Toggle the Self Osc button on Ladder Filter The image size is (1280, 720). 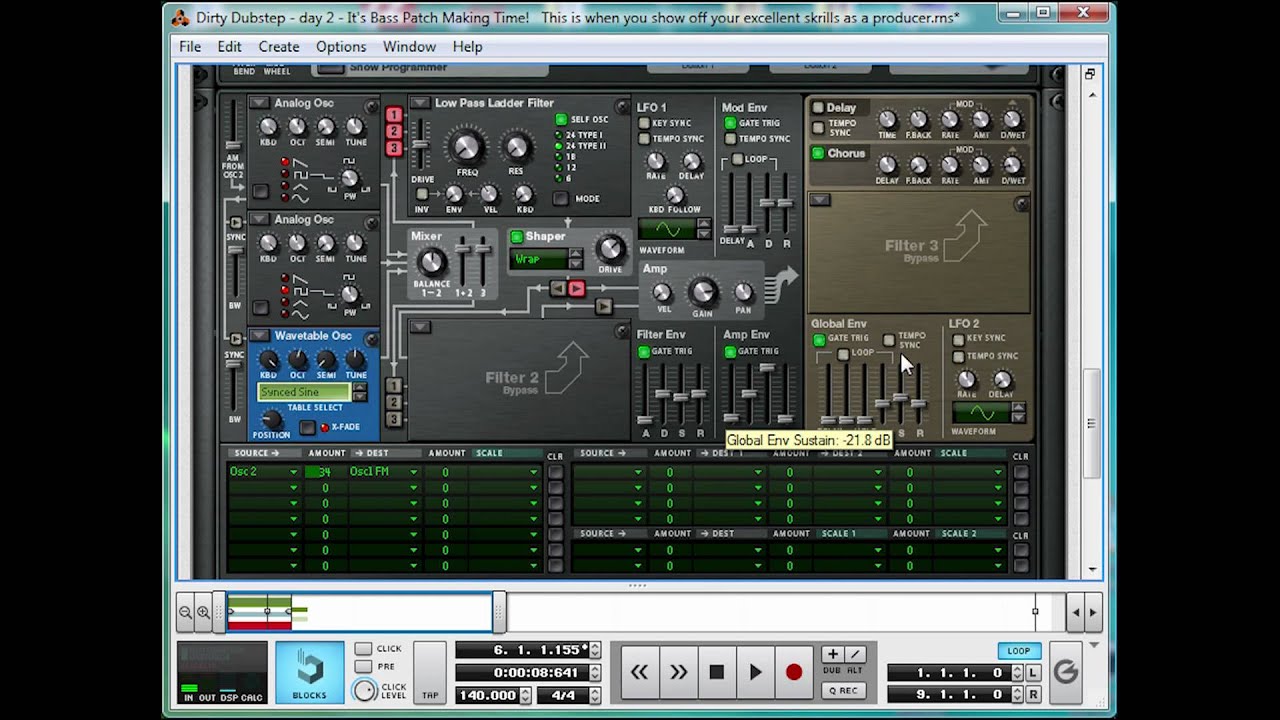(x=561, y=120)
